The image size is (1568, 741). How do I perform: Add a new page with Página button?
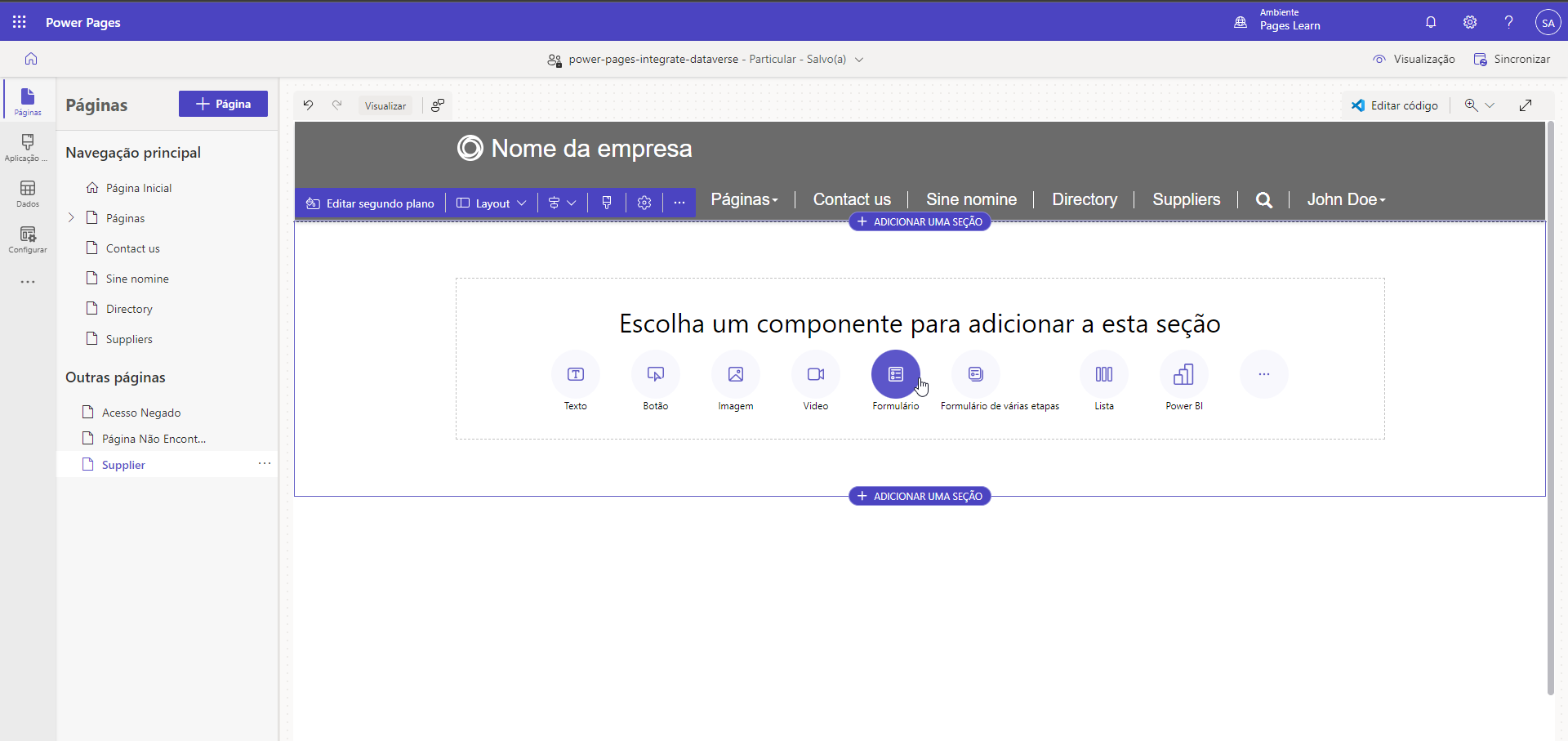[223, 104]
